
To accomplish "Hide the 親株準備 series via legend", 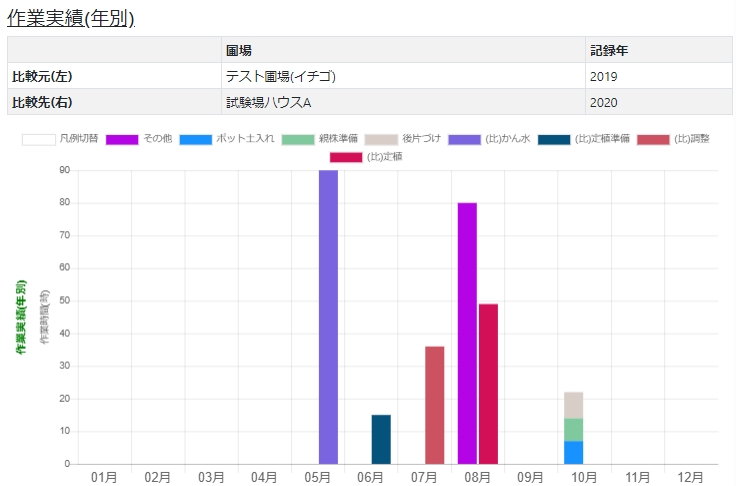I will [298, 139].
